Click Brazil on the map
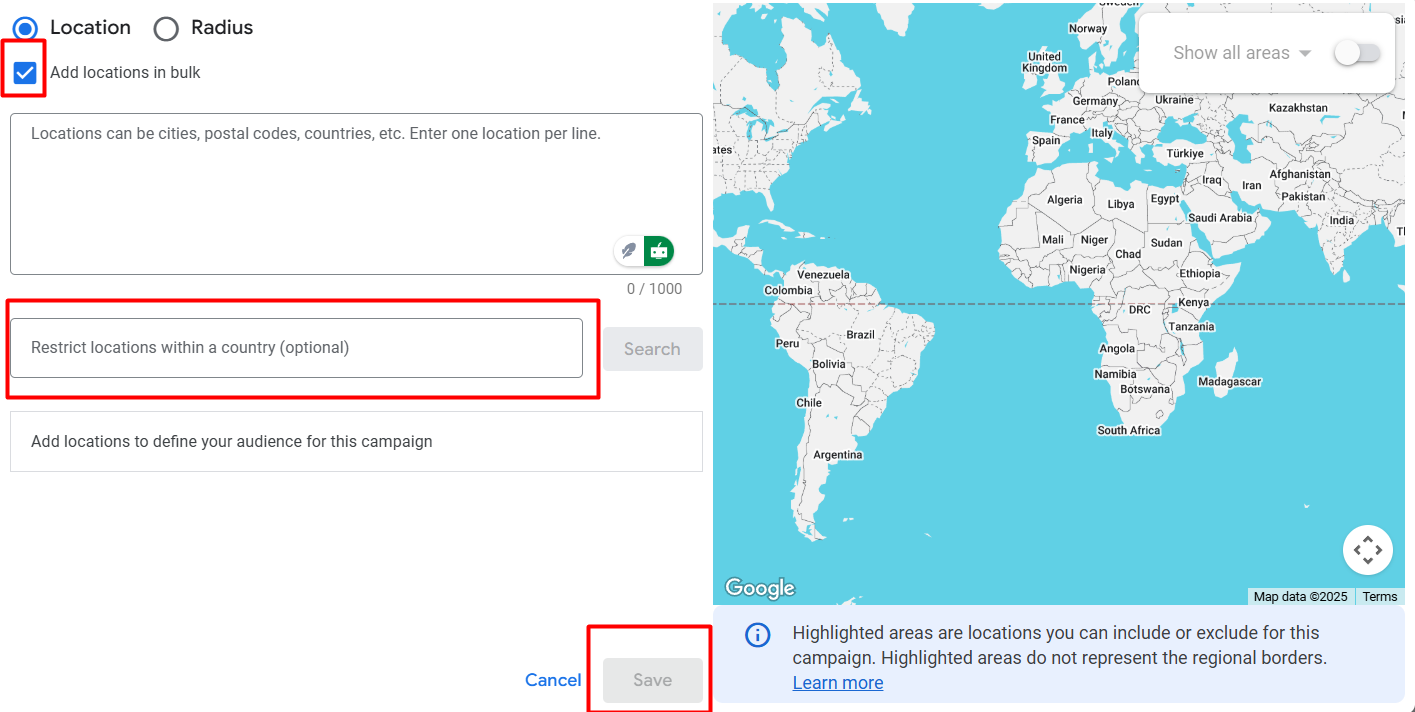This screenshot has height=712, width=1415. point(860,335)
